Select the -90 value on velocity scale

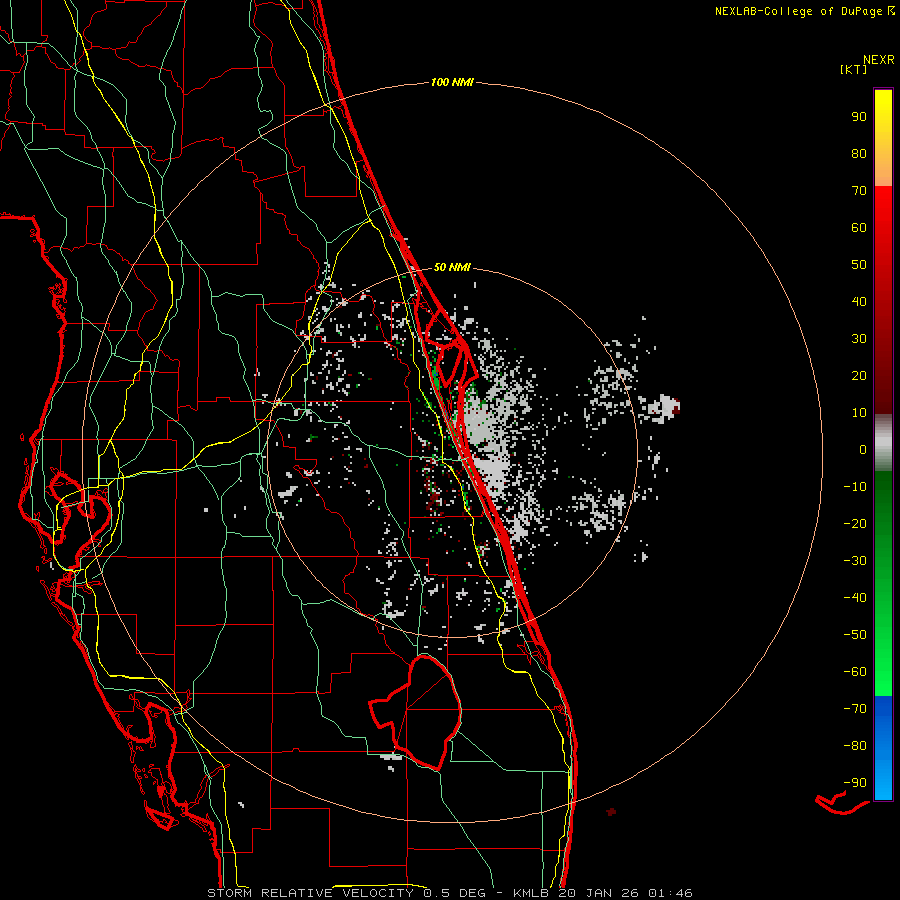point(855,782)
